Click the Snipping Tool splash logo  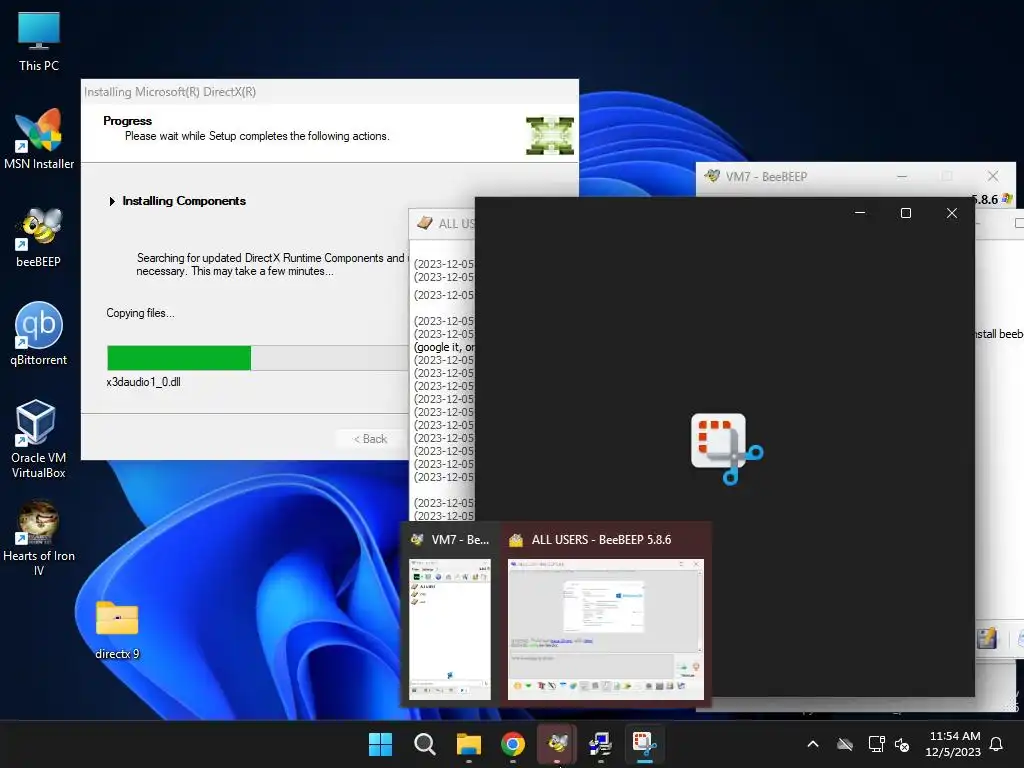[x=727, y=449]
